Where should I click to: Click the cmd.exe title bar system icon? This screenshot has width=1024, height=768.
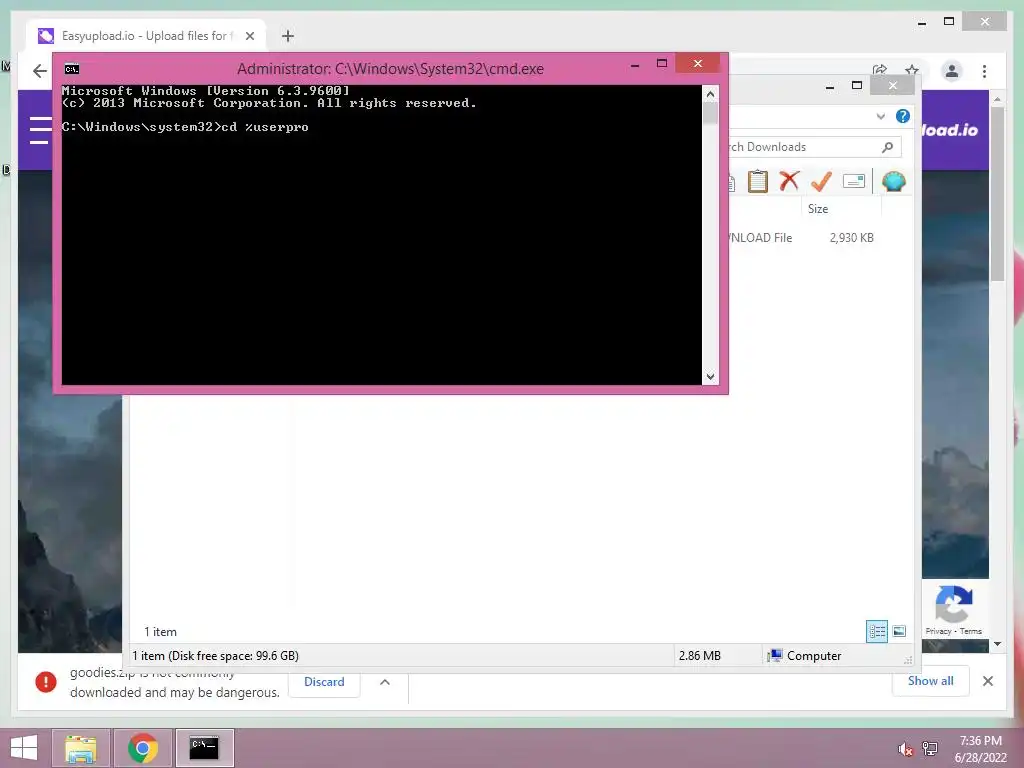tap(72, 69)
